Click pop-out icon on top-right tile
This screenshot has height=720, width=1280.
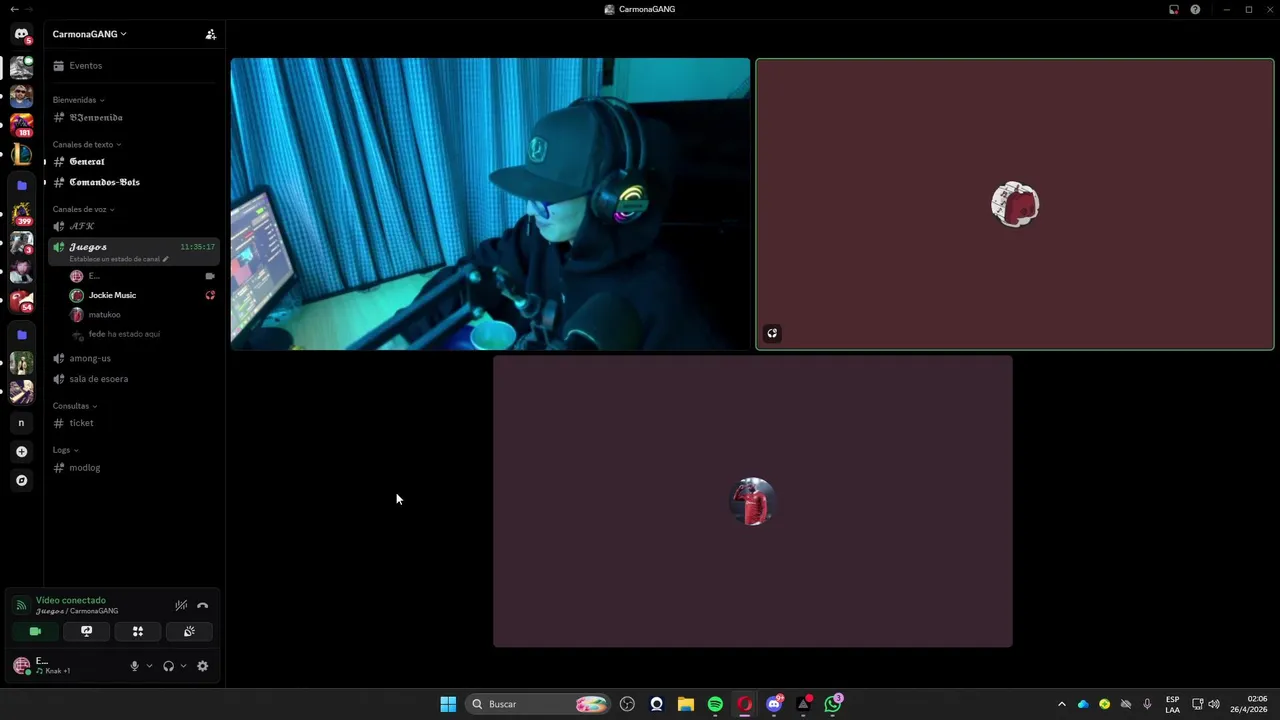772,333
